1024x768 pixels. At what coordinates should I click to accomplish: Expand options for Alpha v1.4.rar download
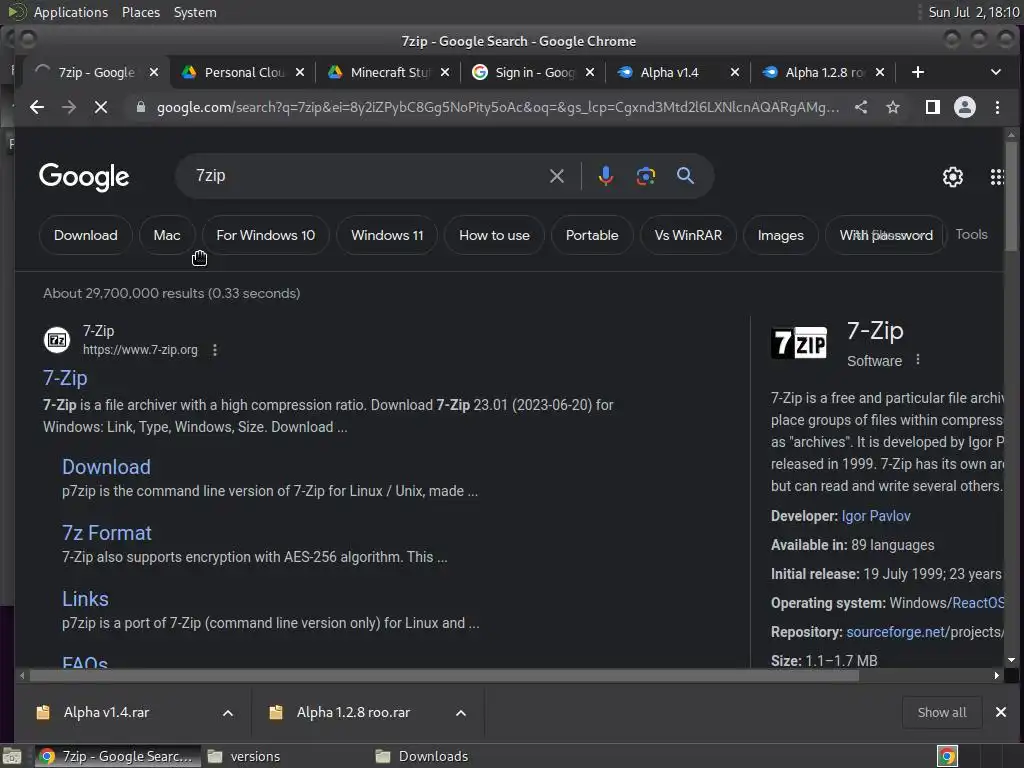point(228,712)
